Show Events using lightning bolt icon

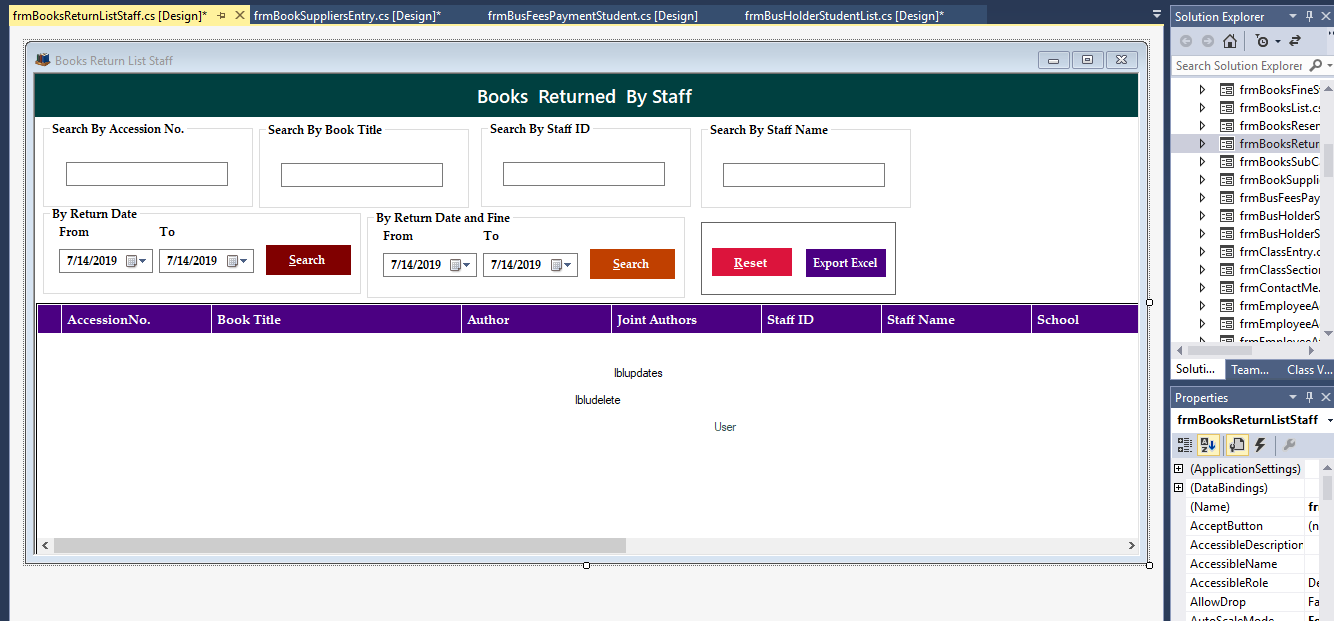(1260, 445)
